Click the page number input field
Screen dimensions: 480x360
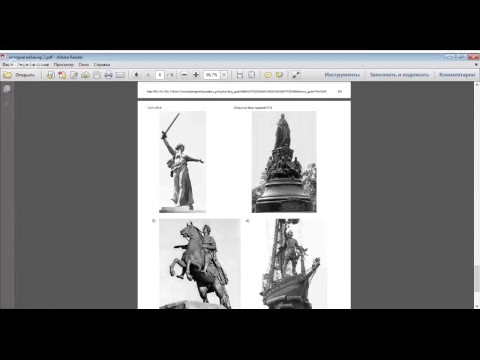click(x=160, y=75)
